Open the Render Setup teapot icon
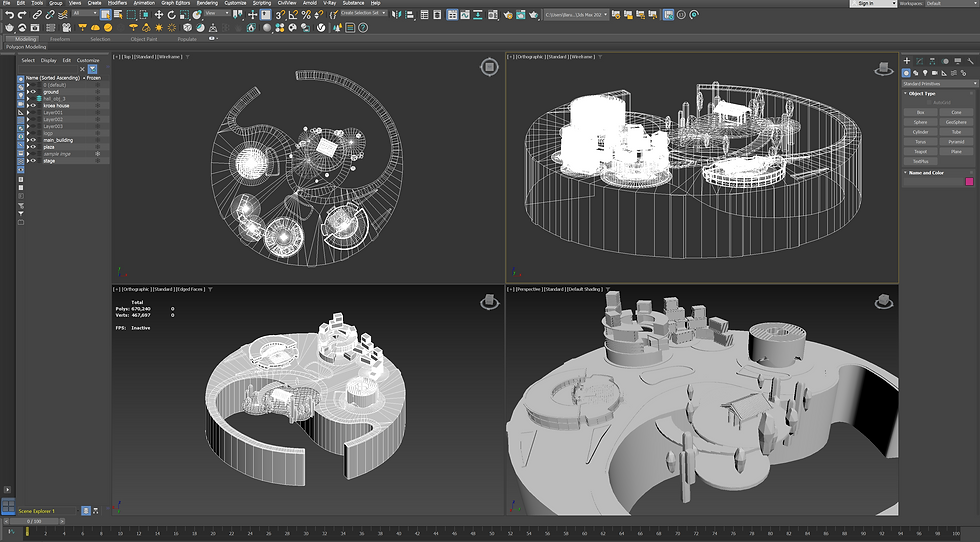Screen dimensions: 980x542 [x=508, y=14]
